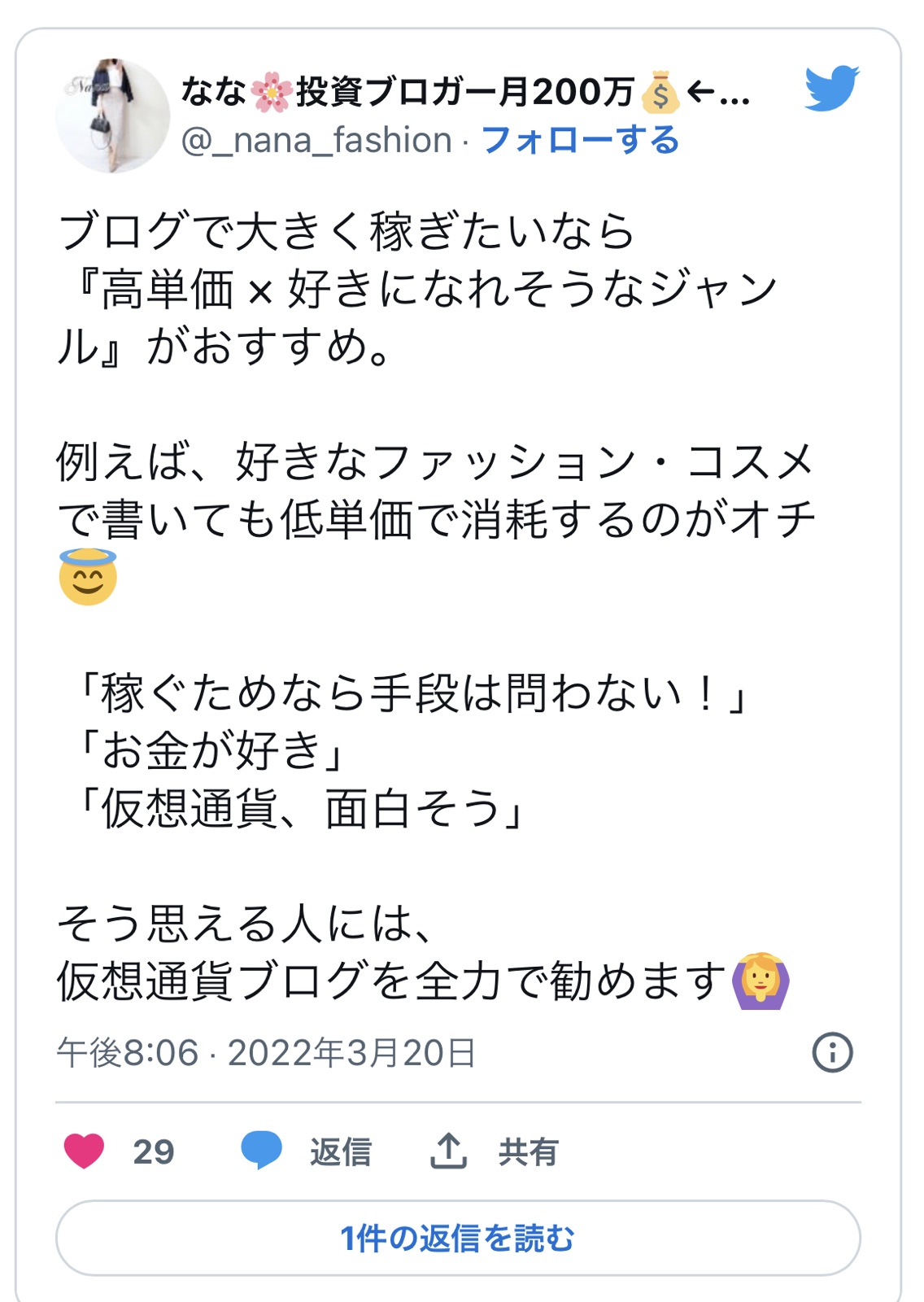
Task: Click the halo smiley emoji in the tweet
Action: 88,577
